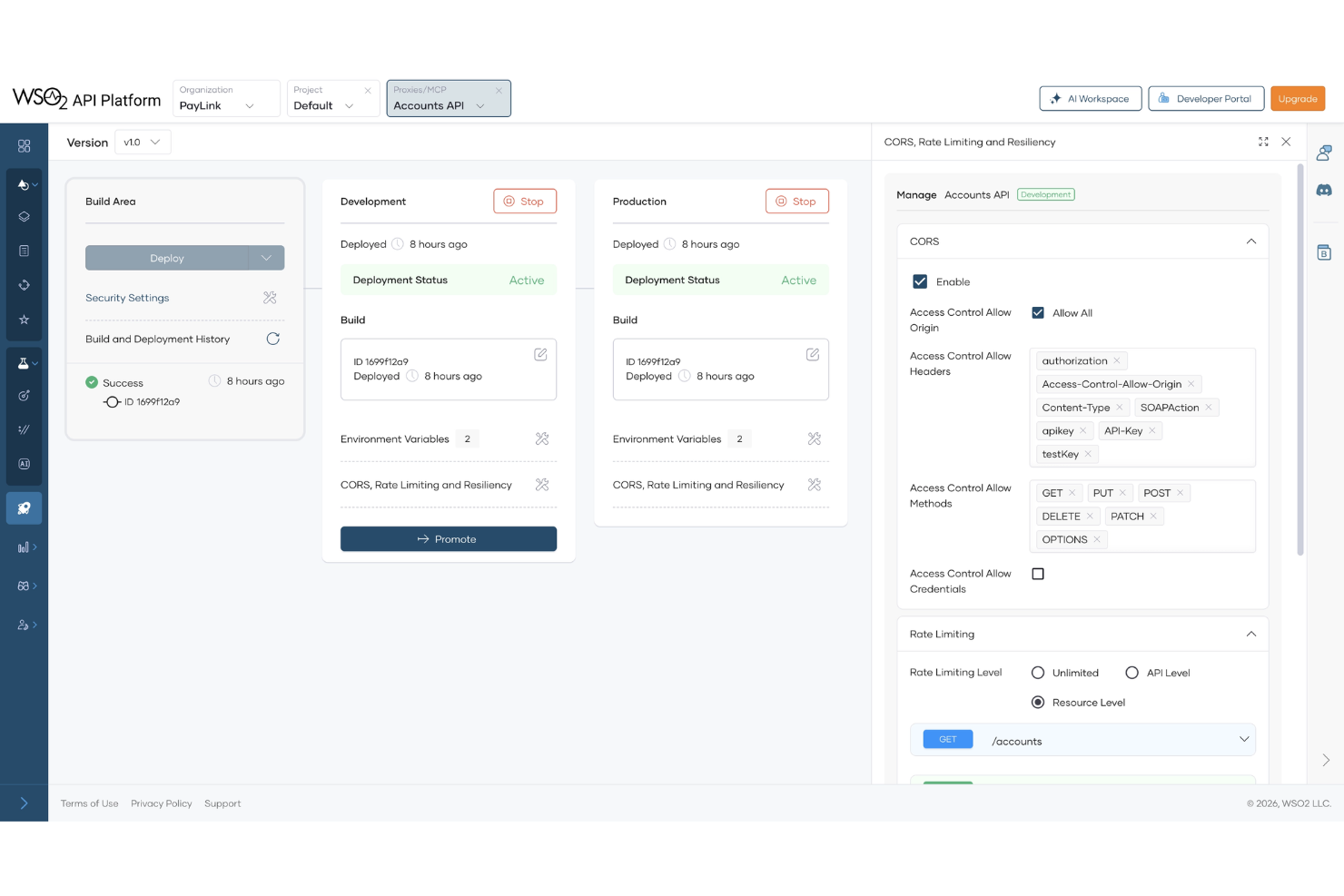Image resolution: width=1344 pixels, height=896 pixels.
Task: Open the Discord icon in the right rail
Action: (1324, 191)
